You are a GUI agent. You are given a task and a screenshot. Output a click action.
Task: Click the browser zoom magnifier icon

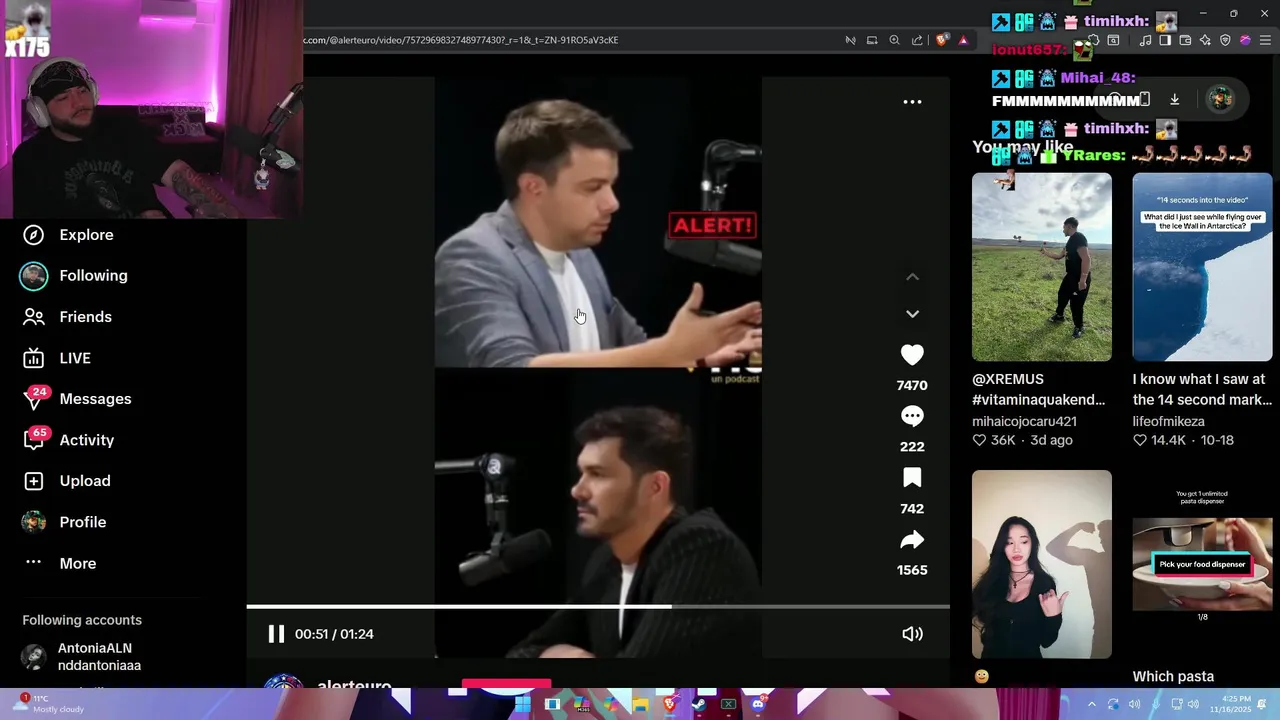894,40
